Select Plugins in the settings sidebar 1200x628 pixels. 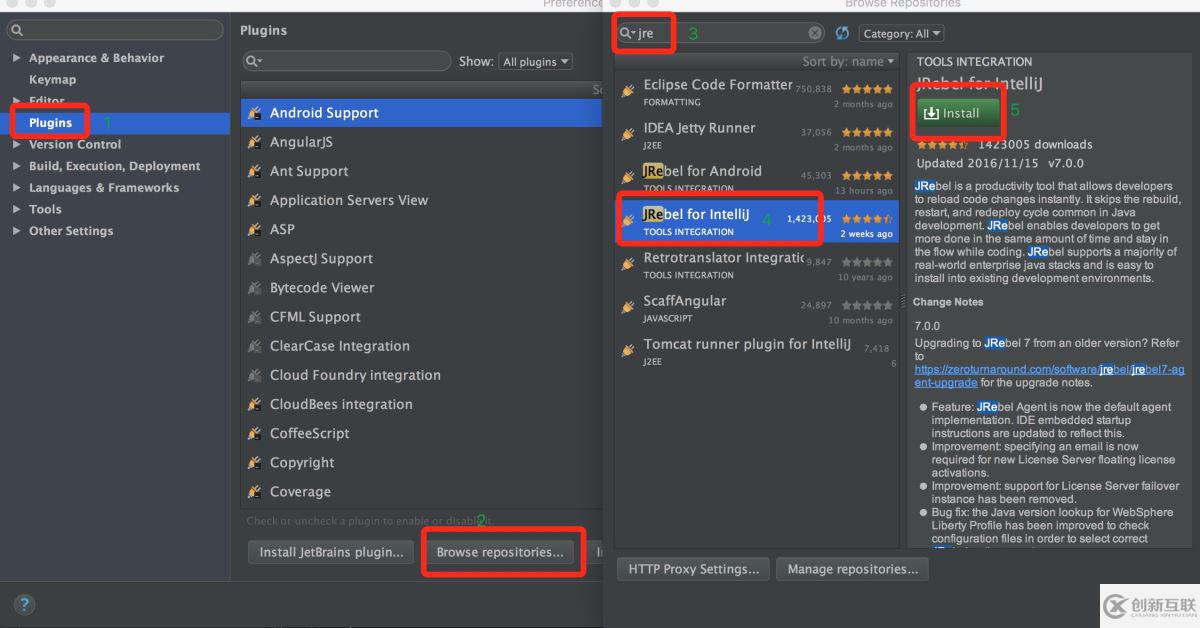pos(50,123)
